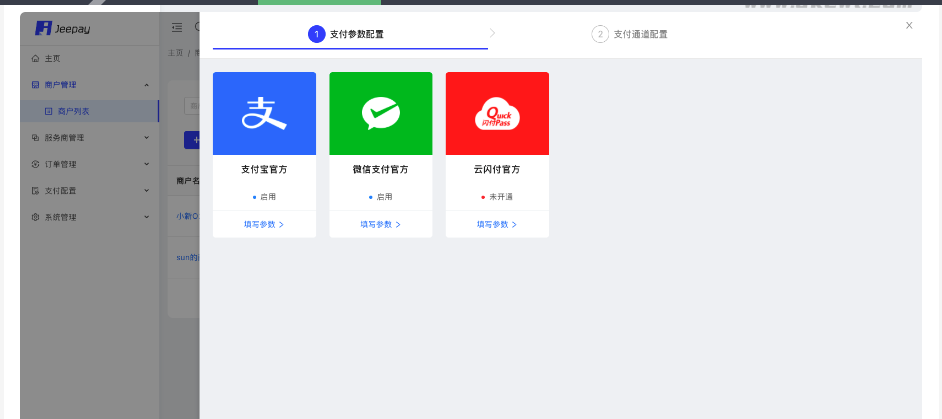
Task: Open 填写参数 for 云闪付官方
Action: pos(497,224)
